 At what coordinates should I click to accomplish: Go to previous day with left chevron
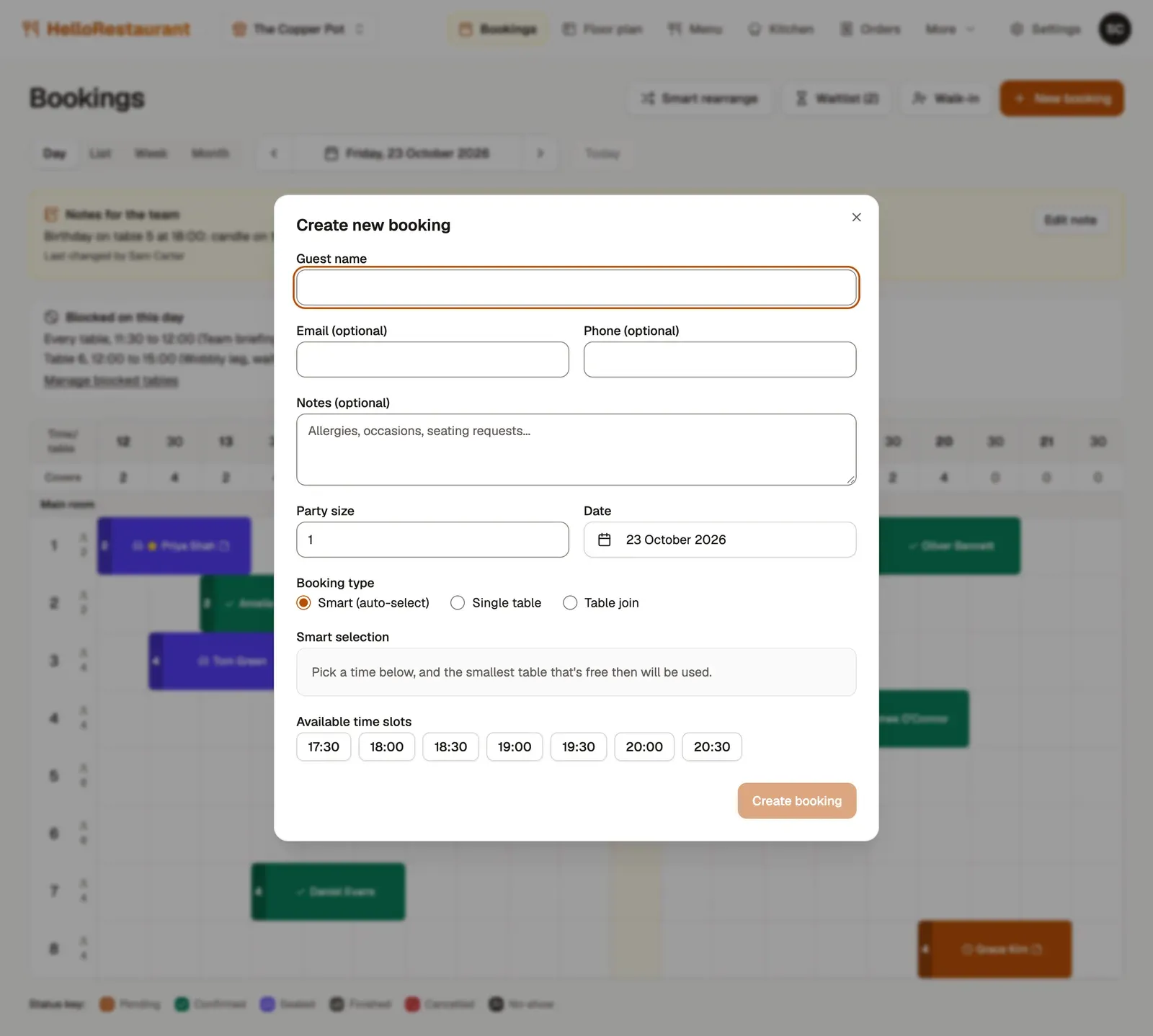click(274, 153)
